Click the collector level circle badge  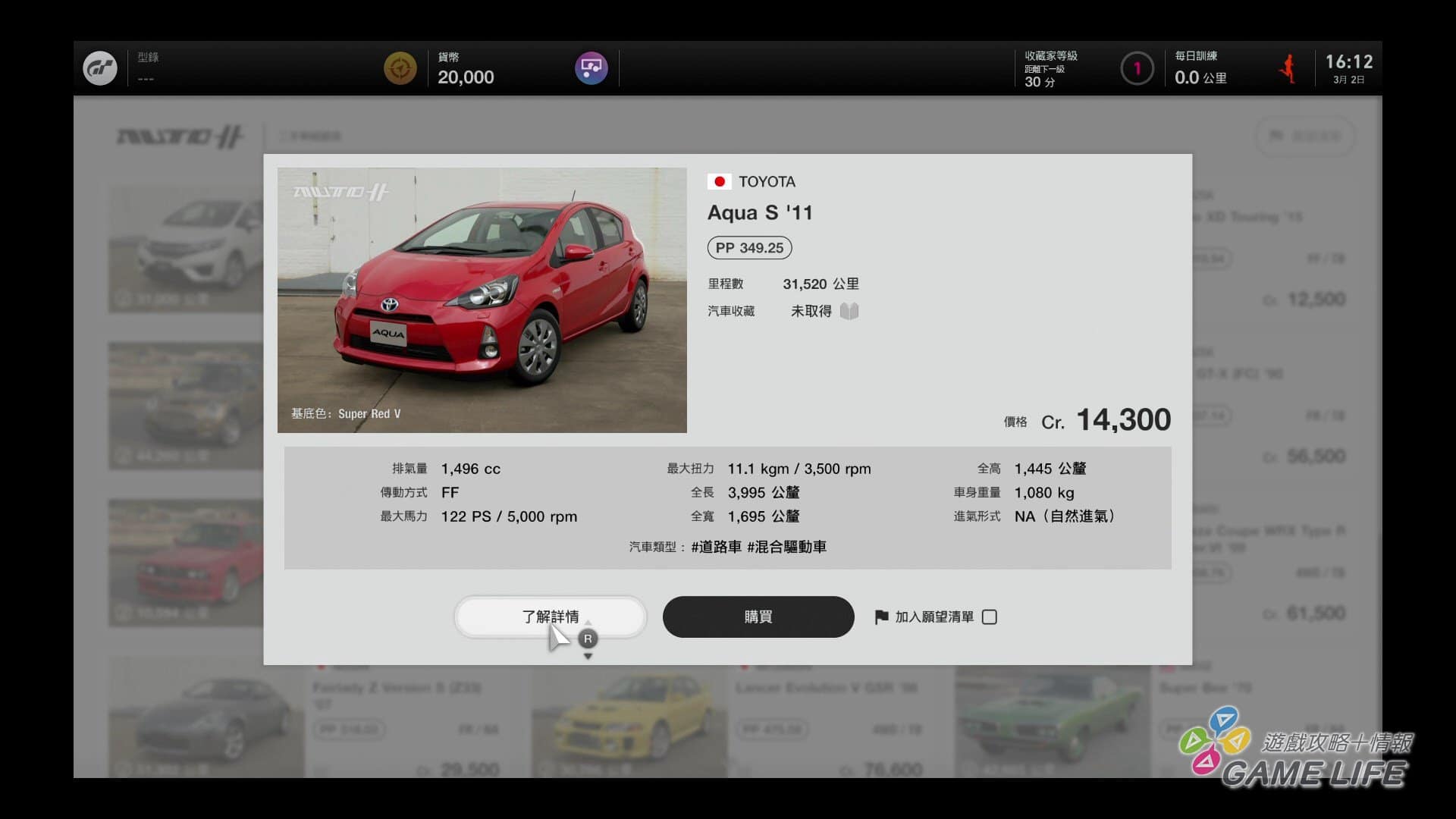[1136, 69]
